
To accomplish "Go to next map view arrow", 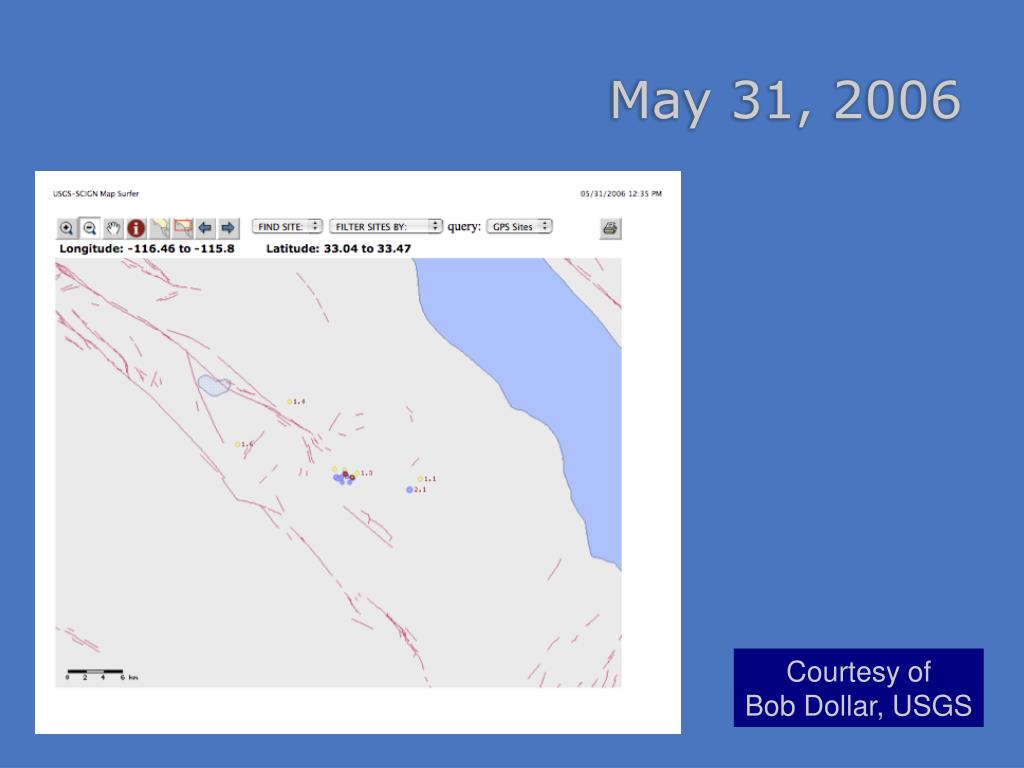I will [228, 228].
